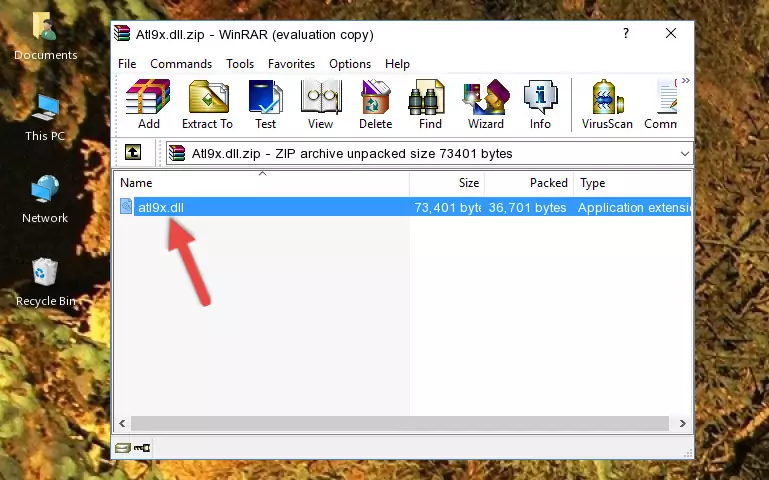The height and width of the screenshot is (480, 769).
Task: Click the archive path text field
Action: [429, 154]
